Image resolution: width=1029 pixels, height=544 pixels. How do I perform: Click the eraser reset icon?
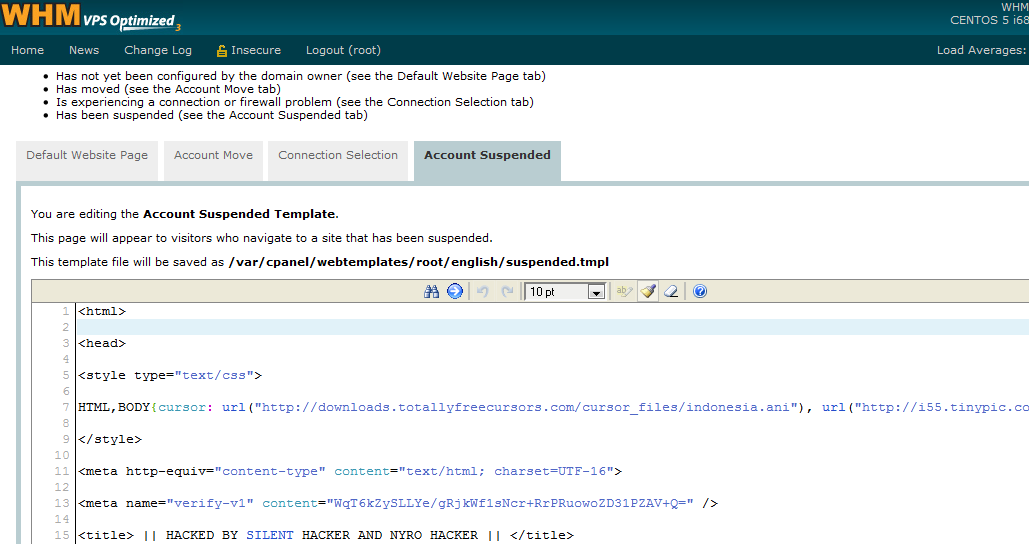pyautogui.click(x=671, y=291)
